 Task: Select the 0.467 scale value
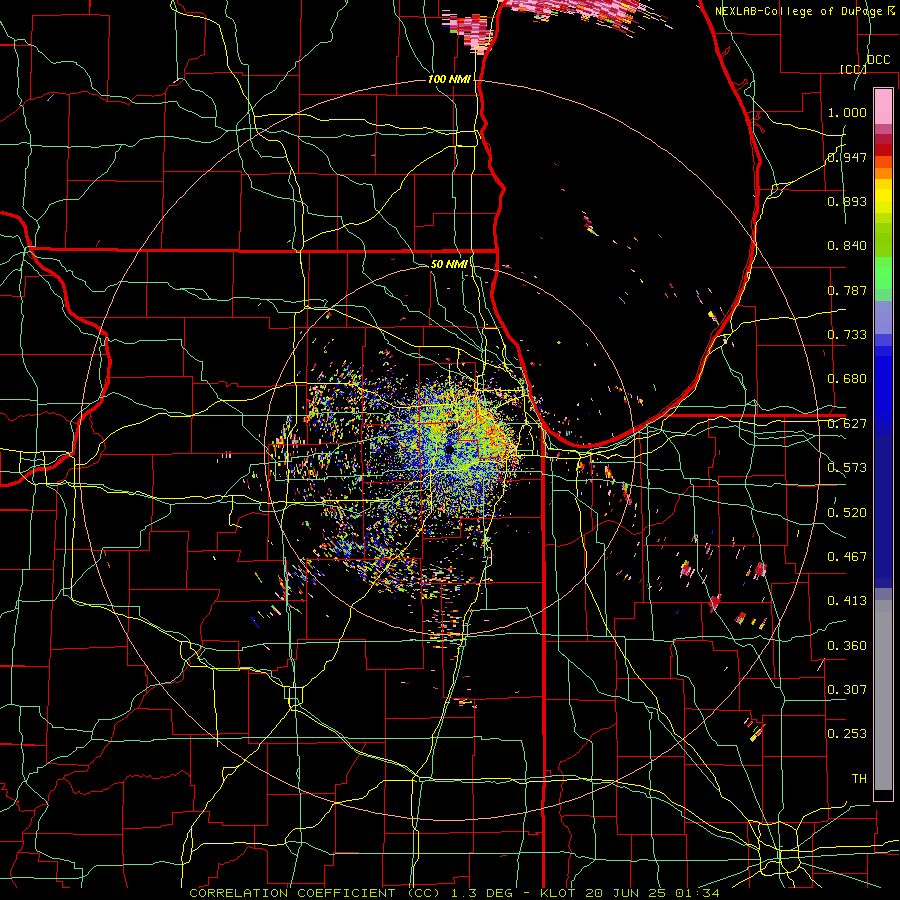(x=847, y=557)
